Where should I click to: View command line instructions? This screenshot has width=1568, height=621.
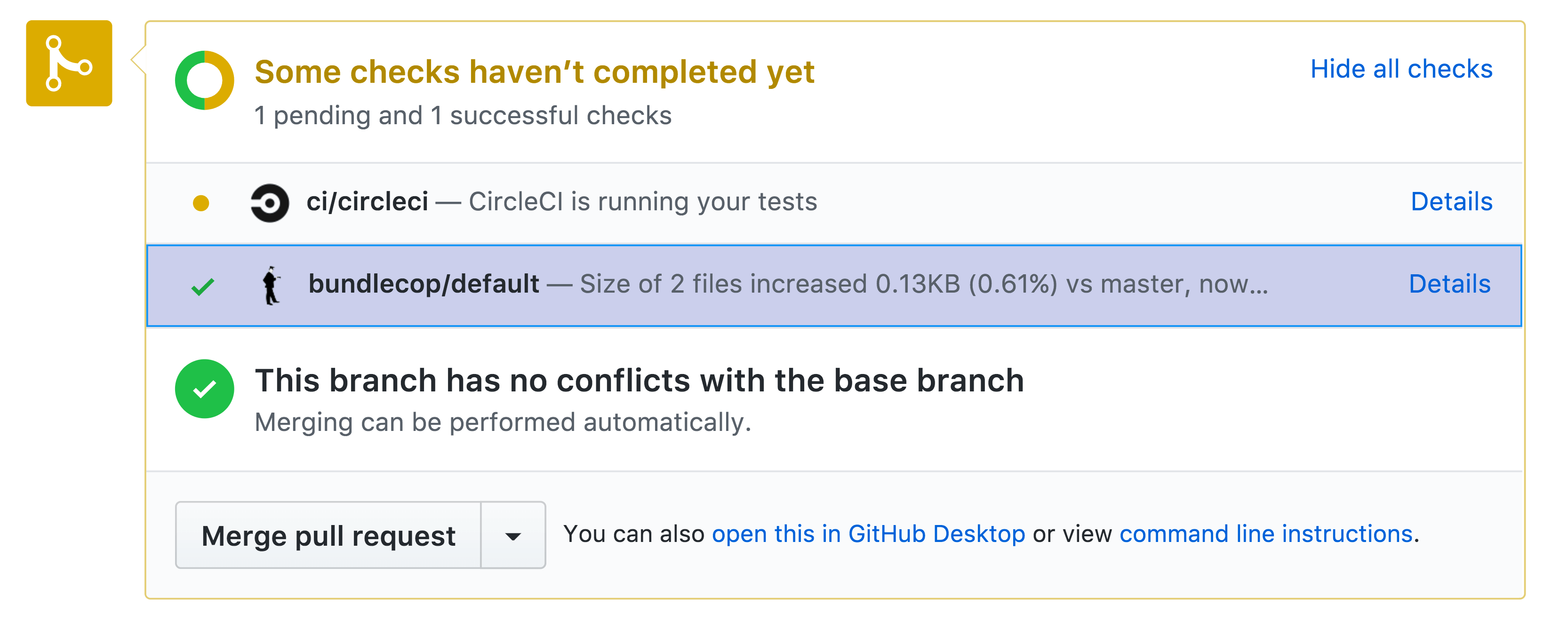[1265, 534]
